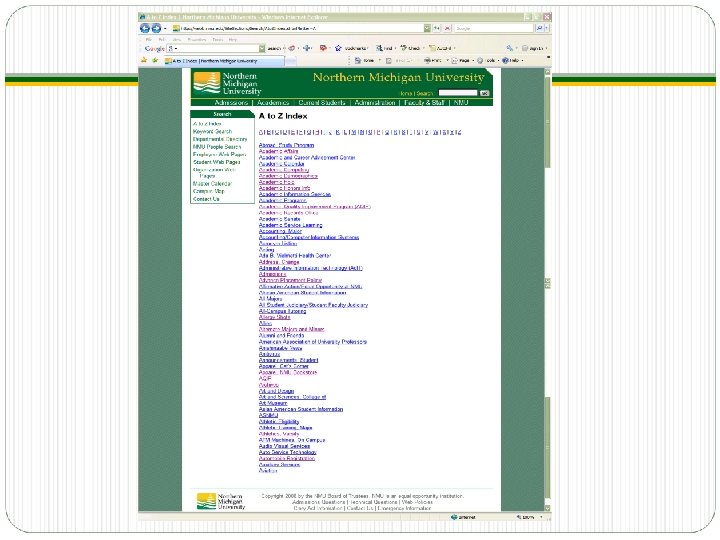Click the IE Google search box
The height and width of the screenshot is (540, 720).
494,28
